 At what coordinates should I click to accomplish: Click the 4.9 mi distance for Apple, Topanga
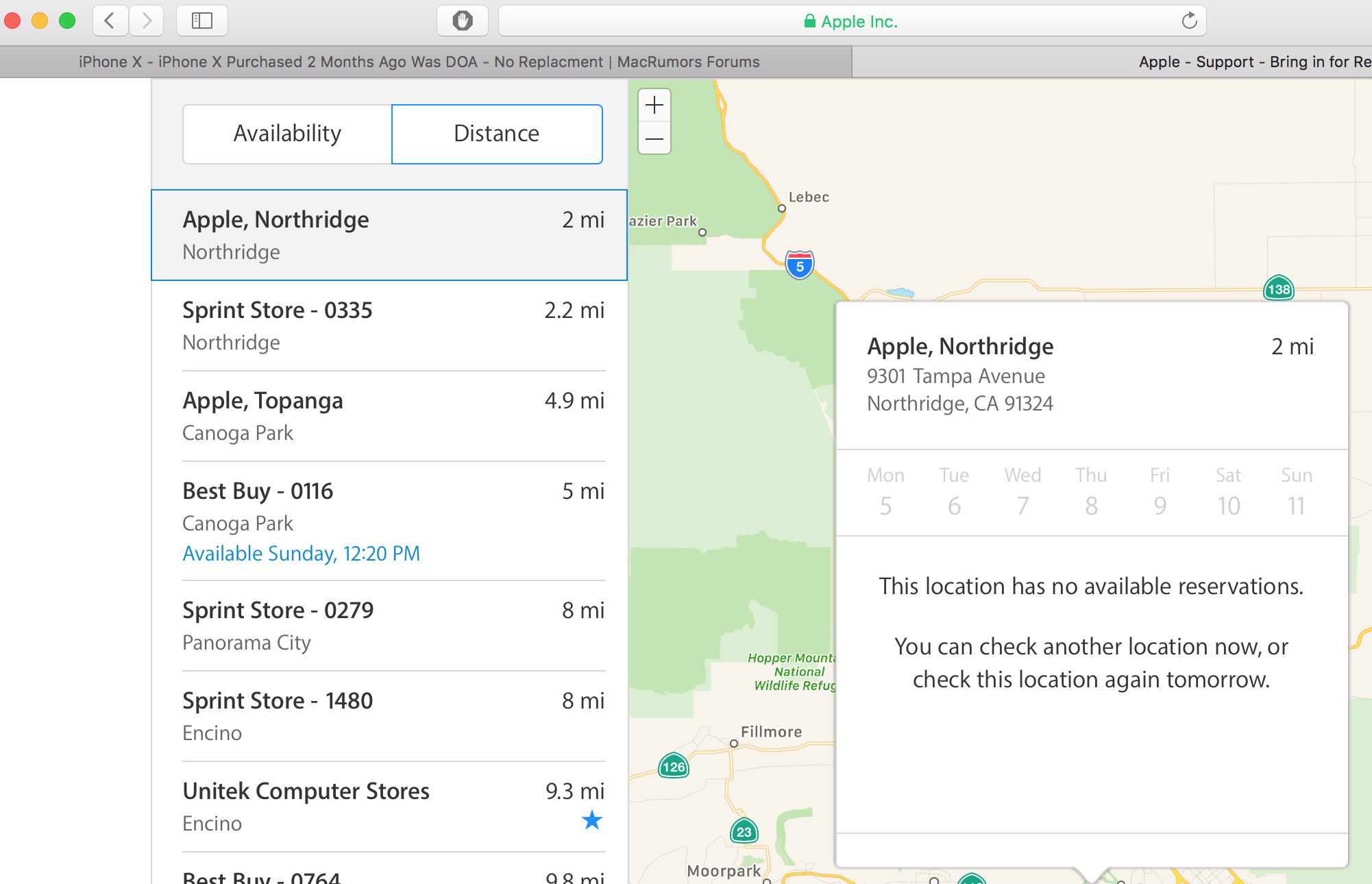(x=574, y=401)
